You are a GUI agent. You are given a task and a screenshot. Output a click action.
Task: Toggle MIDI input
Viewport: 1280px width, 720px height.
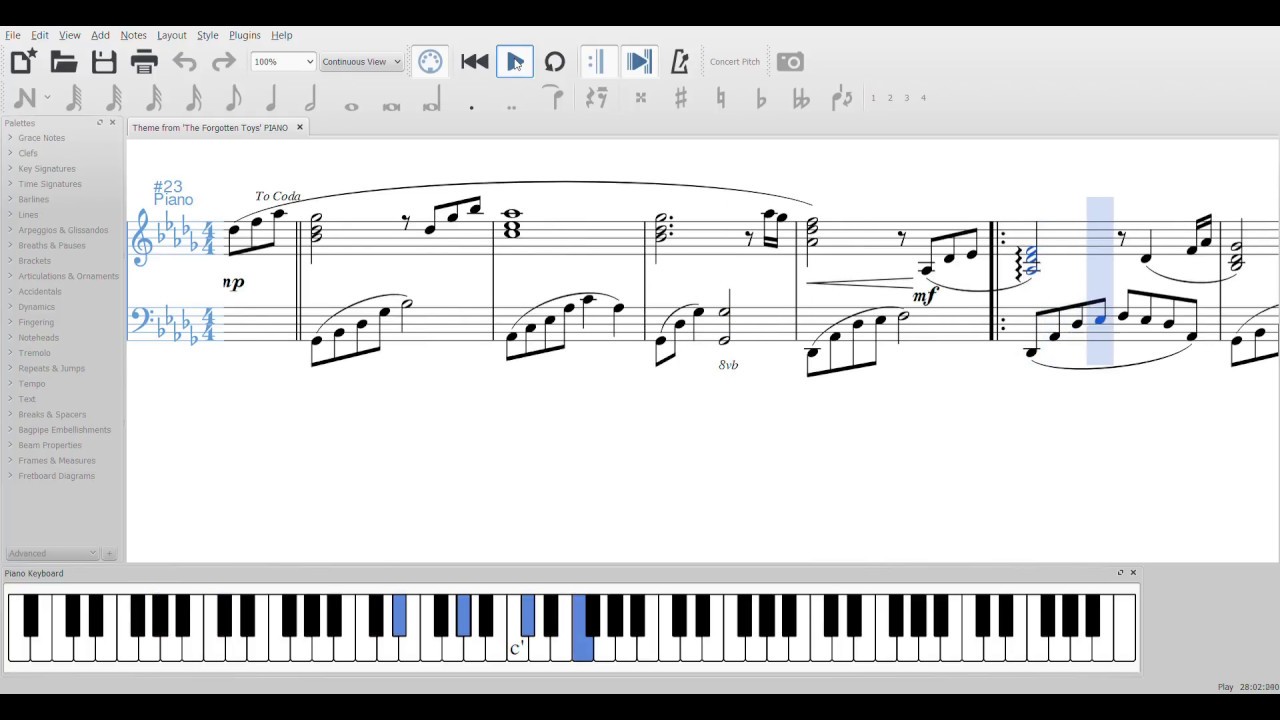pyautogui.click(x=430, y=62)
